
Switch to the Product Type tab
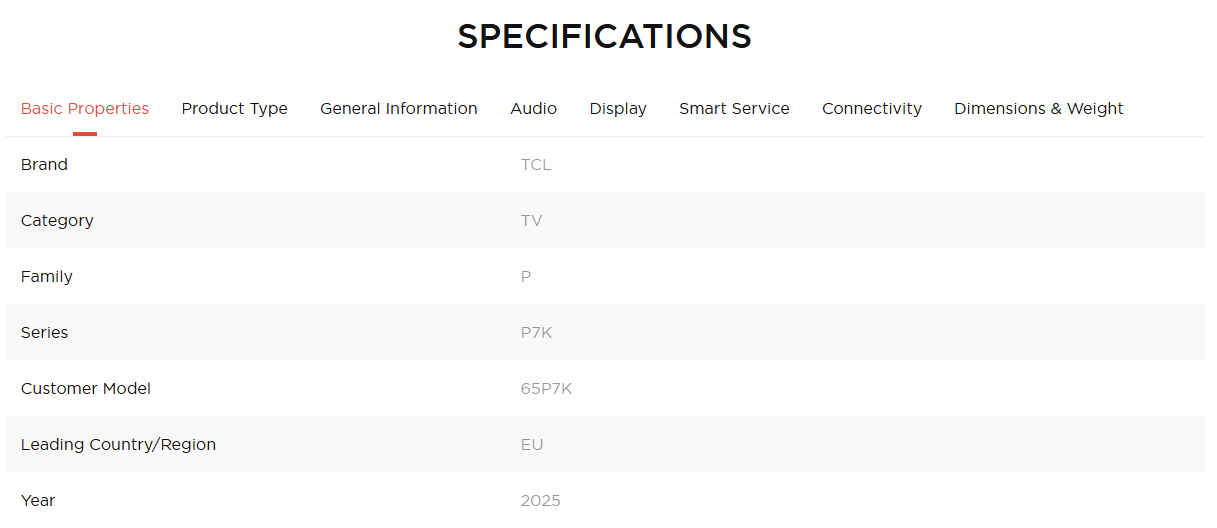234,109
